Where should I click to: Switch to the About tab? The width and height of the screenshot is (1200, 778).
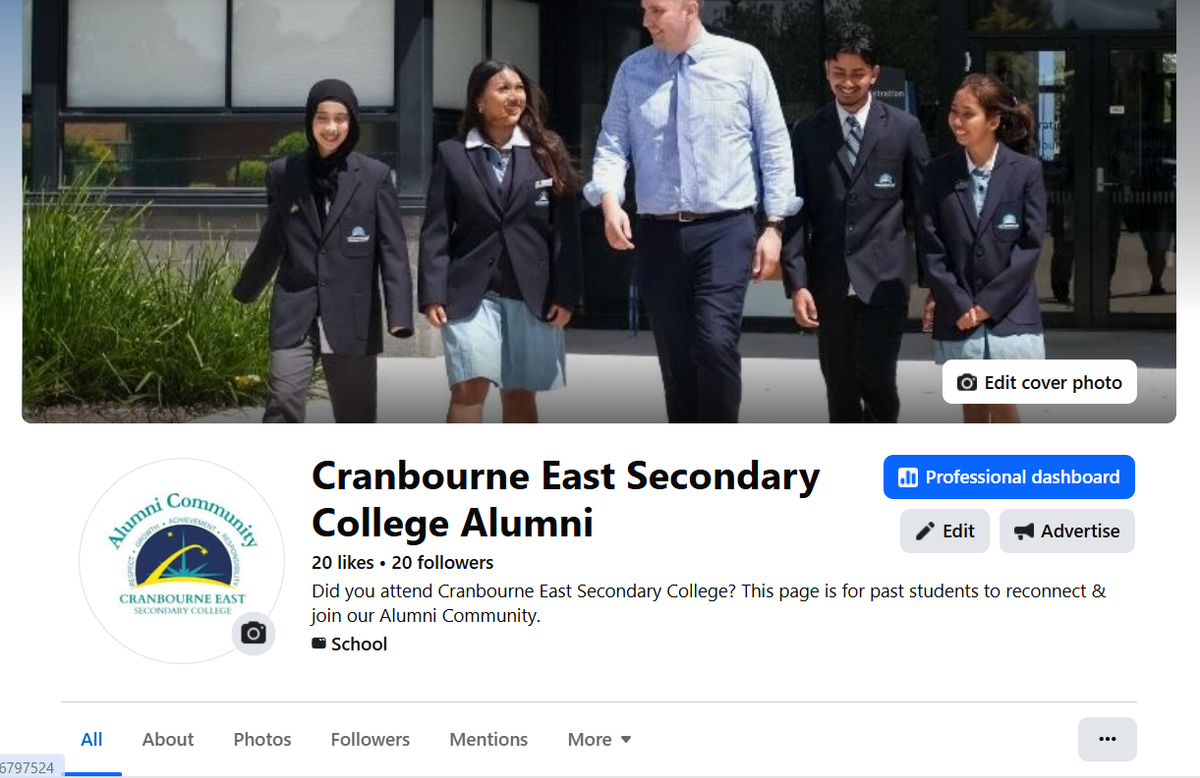(x=168, y=740)
